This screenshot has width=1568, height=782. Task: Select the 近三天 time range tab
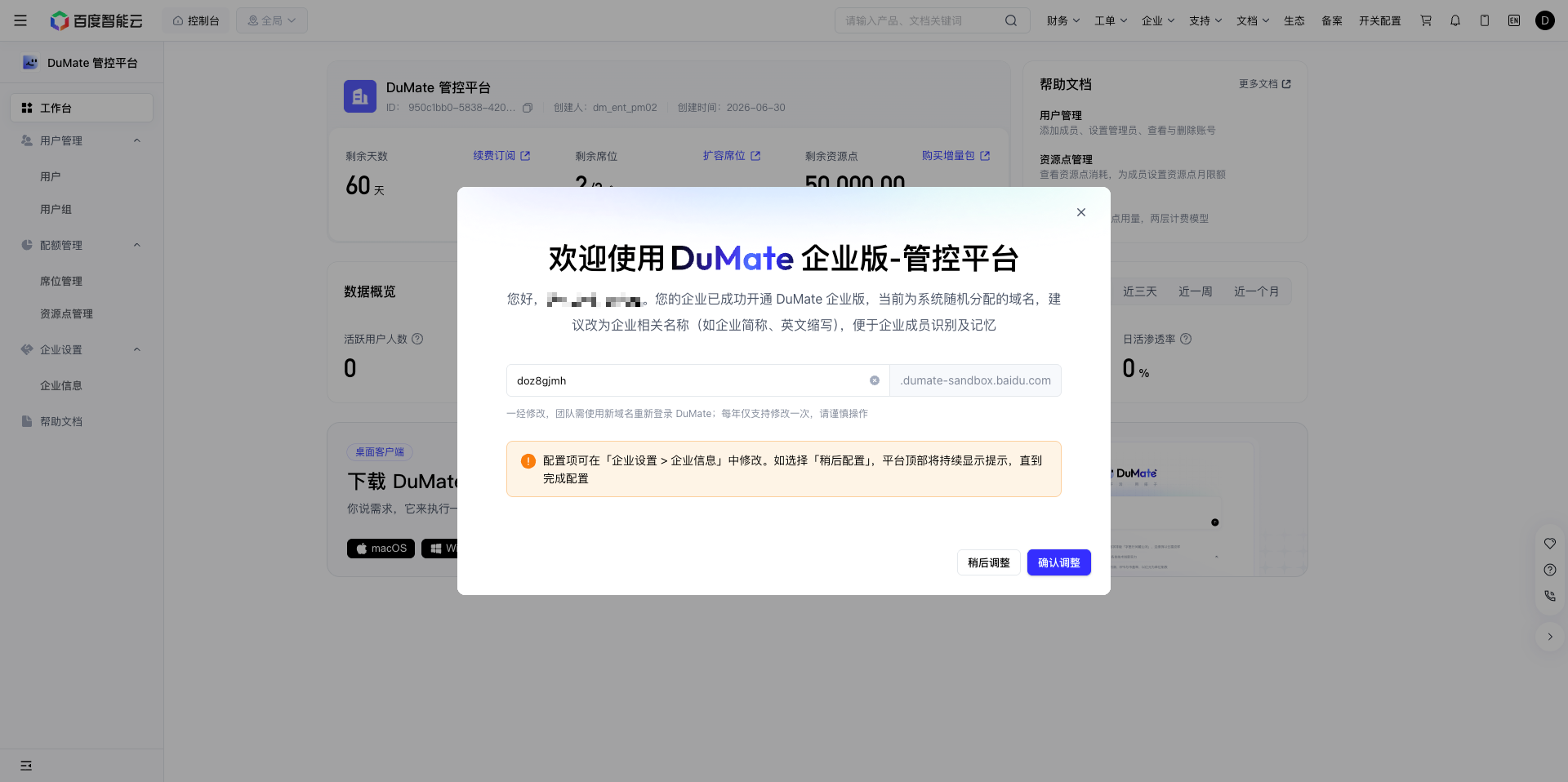(1140, 291)
